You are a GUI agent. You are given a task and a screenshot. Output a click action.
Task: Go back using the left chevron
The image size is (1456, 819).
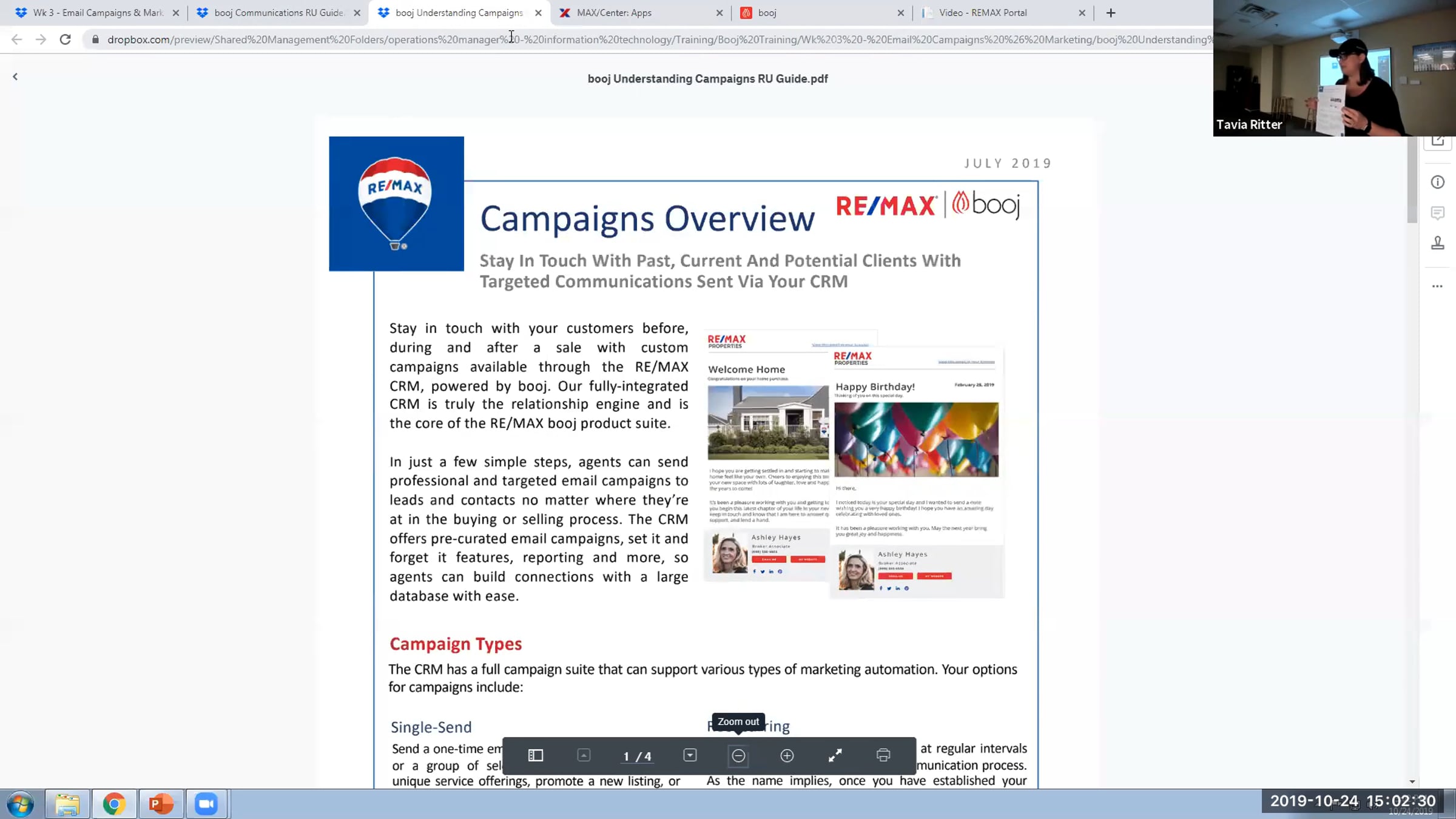15,76
